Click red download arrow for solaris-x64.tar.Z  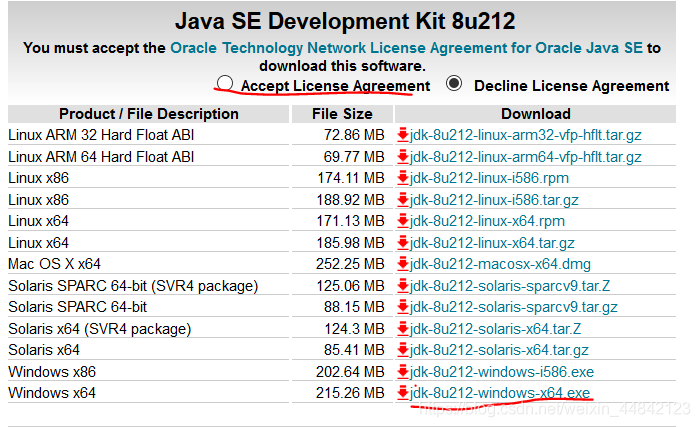pos(403,328)
